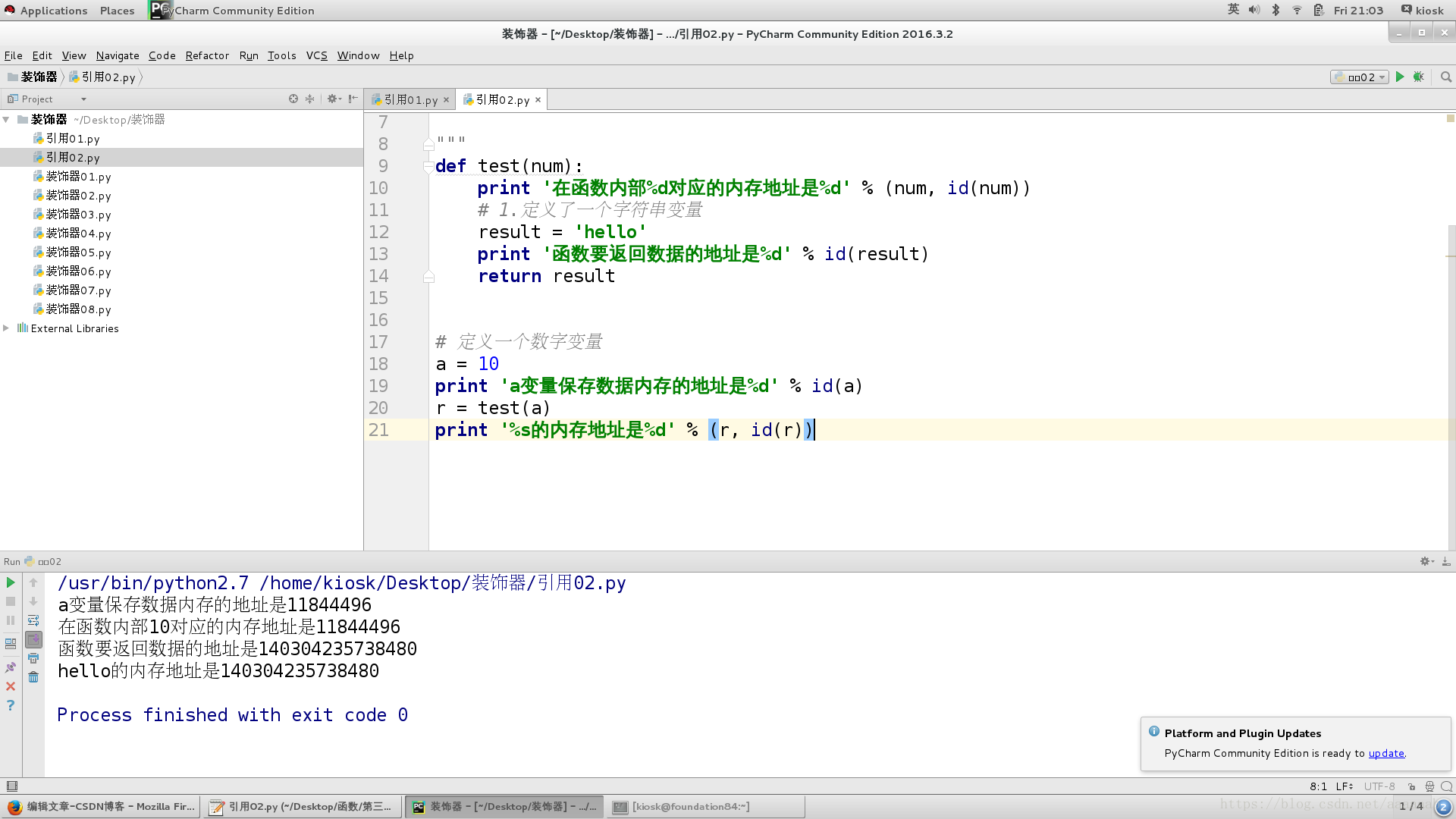The image size is (1456, 819).
Task: Click the update link in the notification
Action: [x=1386, y=753]
